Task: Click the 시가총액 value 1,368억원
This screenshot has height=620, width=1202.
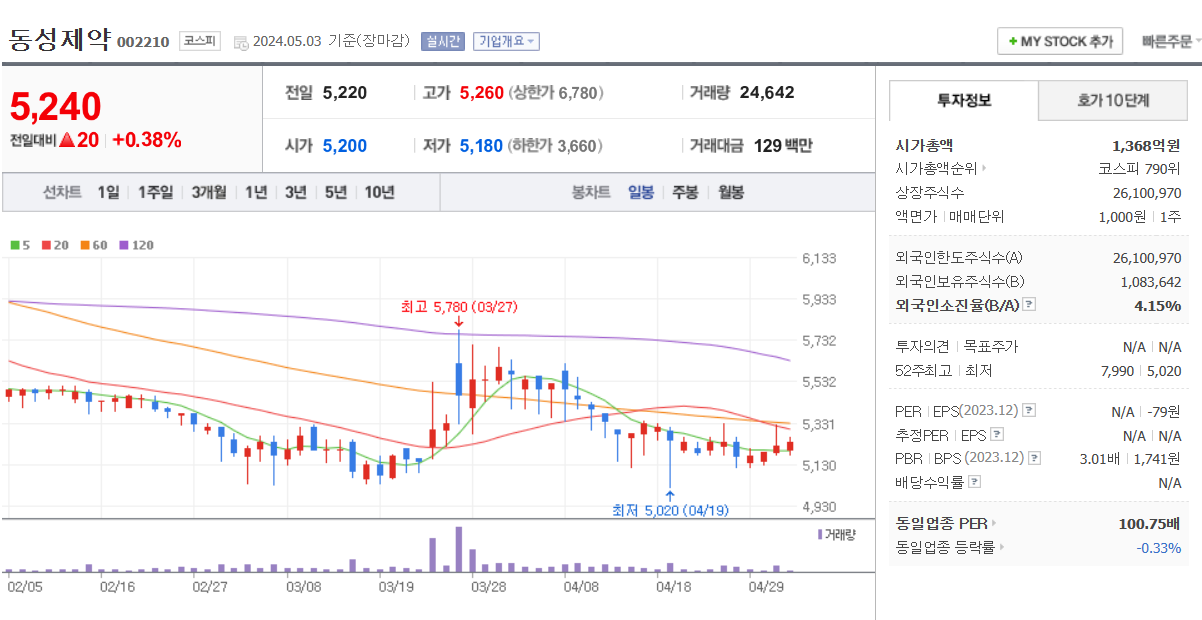Action: 1146,145
